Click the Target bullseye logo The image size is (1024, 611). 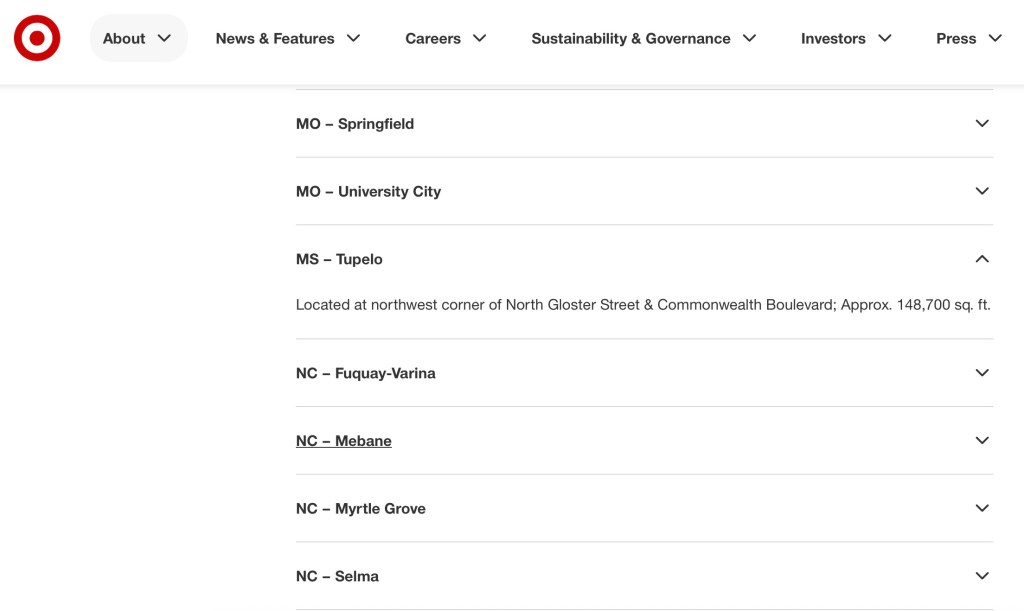pos(37,38)
